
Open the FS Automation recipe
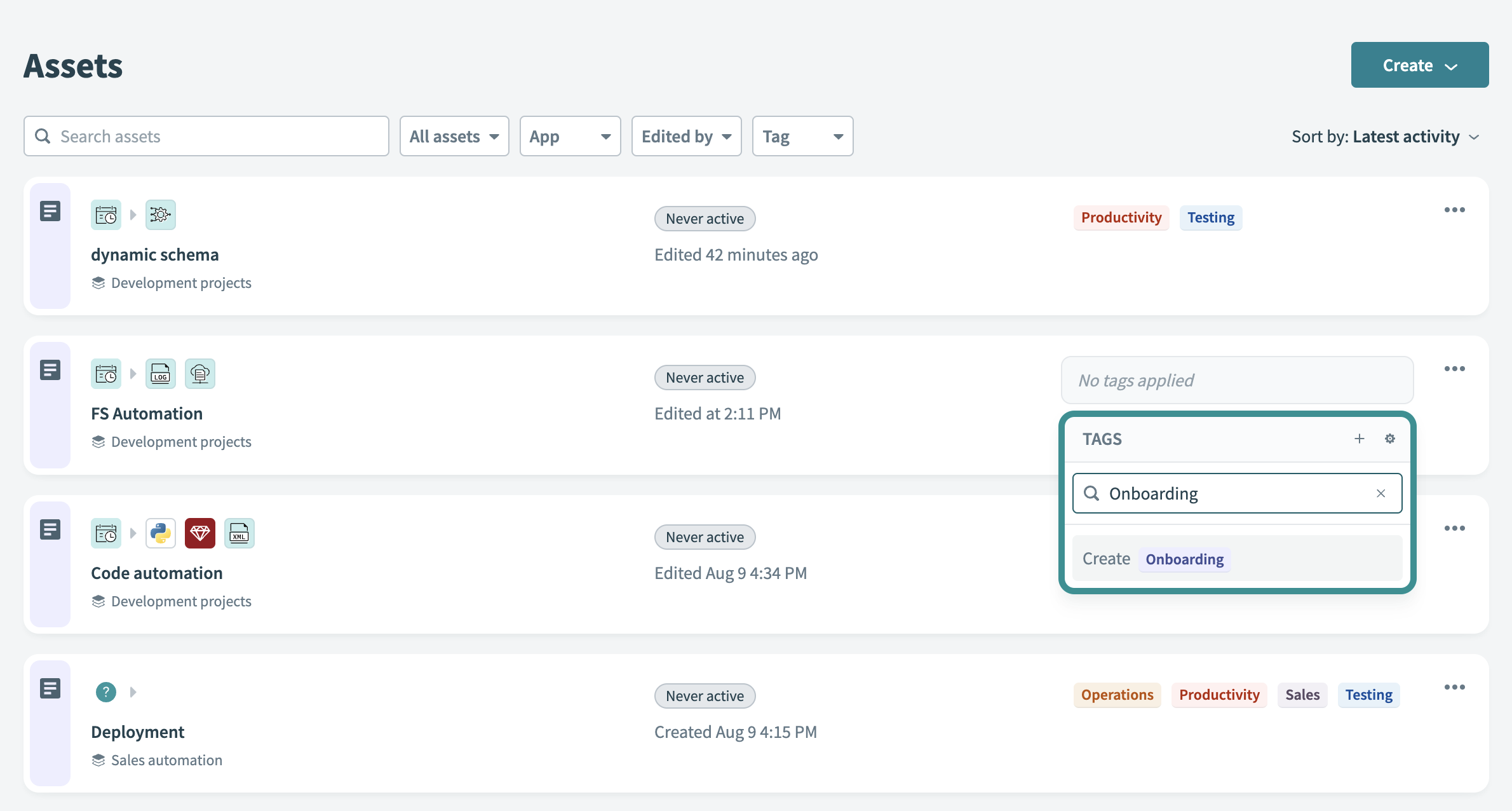(147, 414)
